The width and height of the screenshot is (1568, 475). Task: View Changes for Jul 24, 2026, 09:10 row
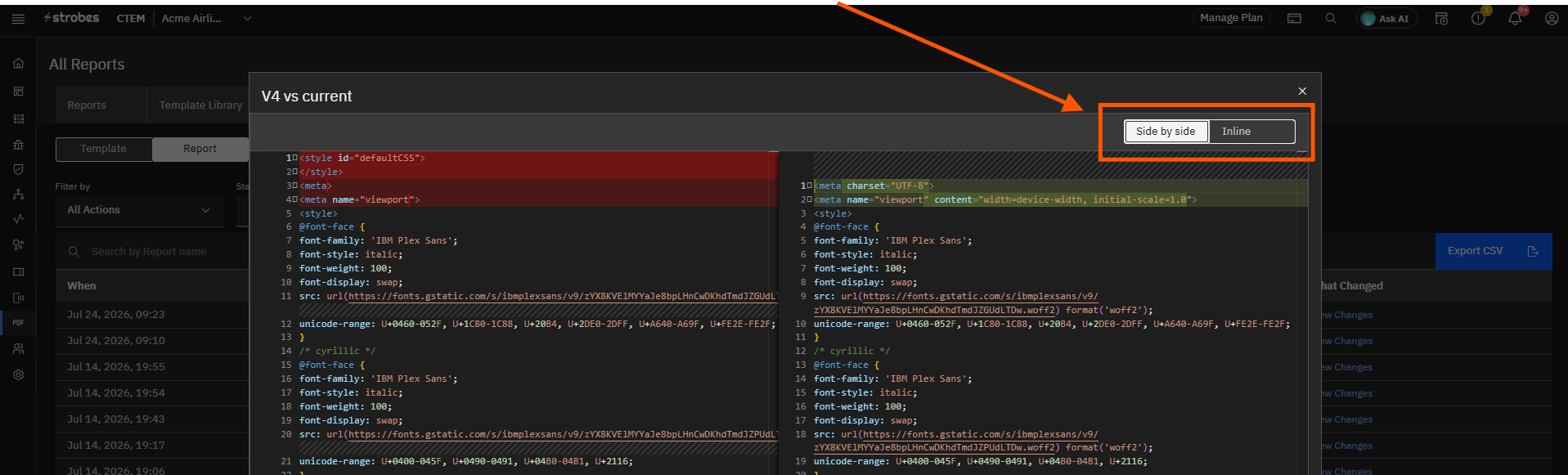[x=1347, y=341]
